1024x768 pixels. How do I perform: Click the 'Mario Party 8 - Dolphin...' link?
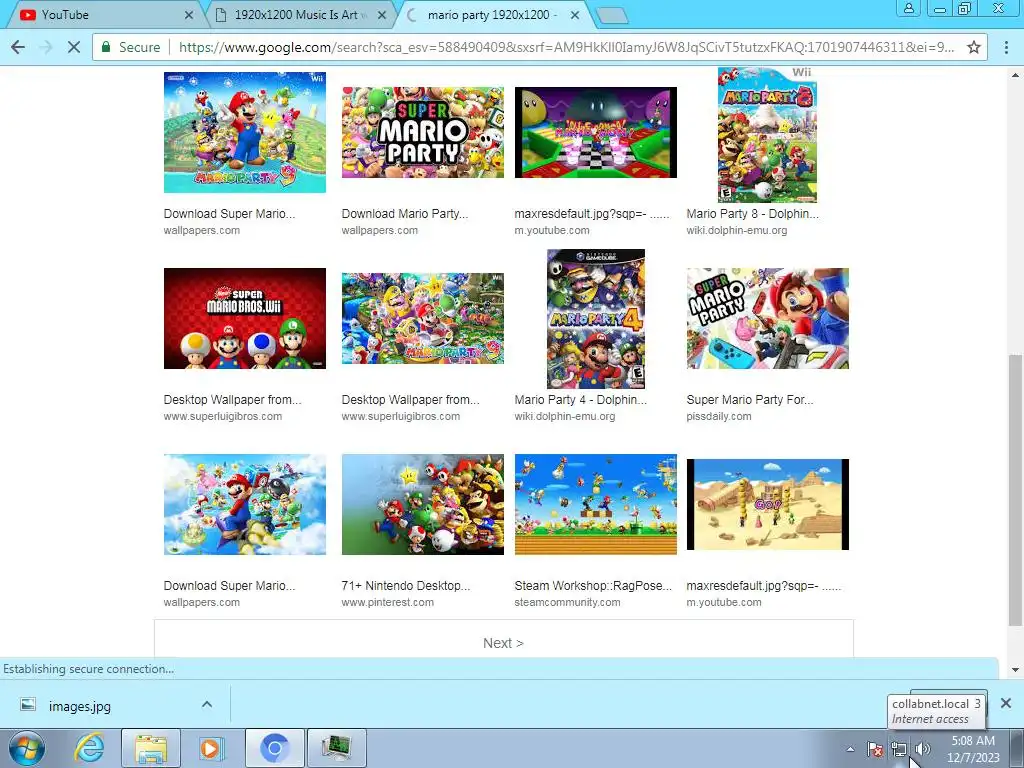[752, 214]
